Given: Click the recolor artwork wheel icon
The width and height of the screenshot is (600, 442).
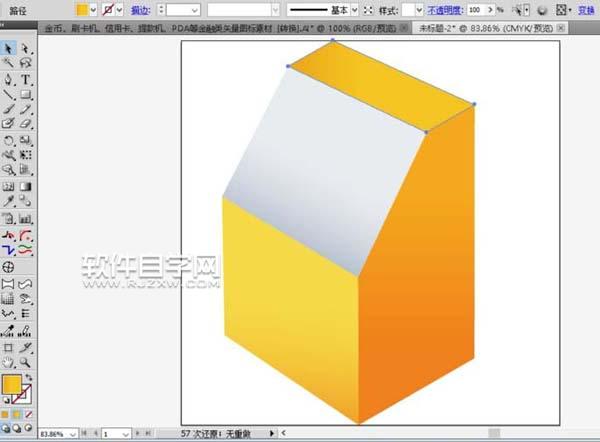Looking at the screenshot, I should pos(542,10).
